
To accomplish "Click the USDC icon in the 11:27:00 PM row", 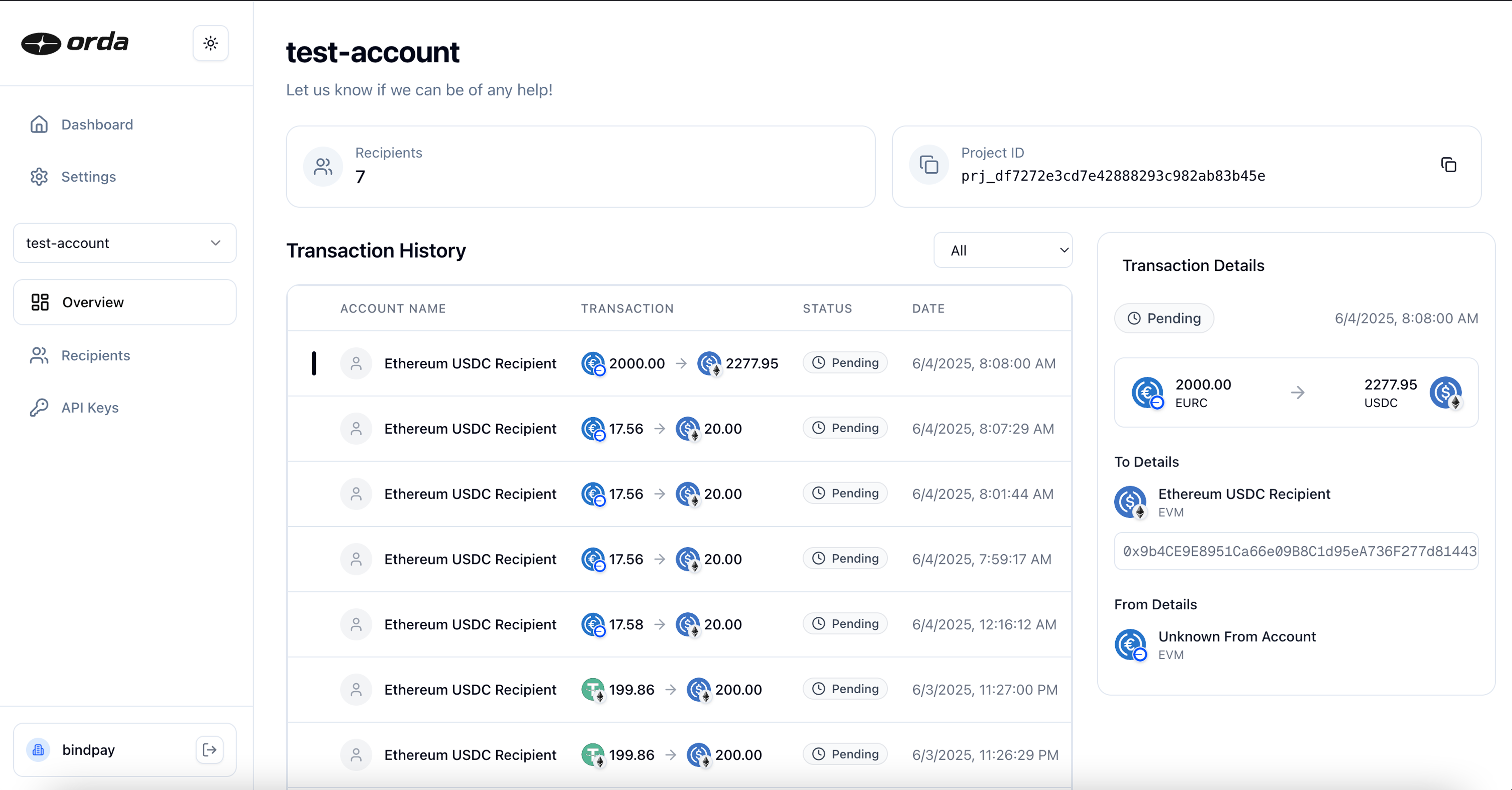I will [x=699, y=690].
